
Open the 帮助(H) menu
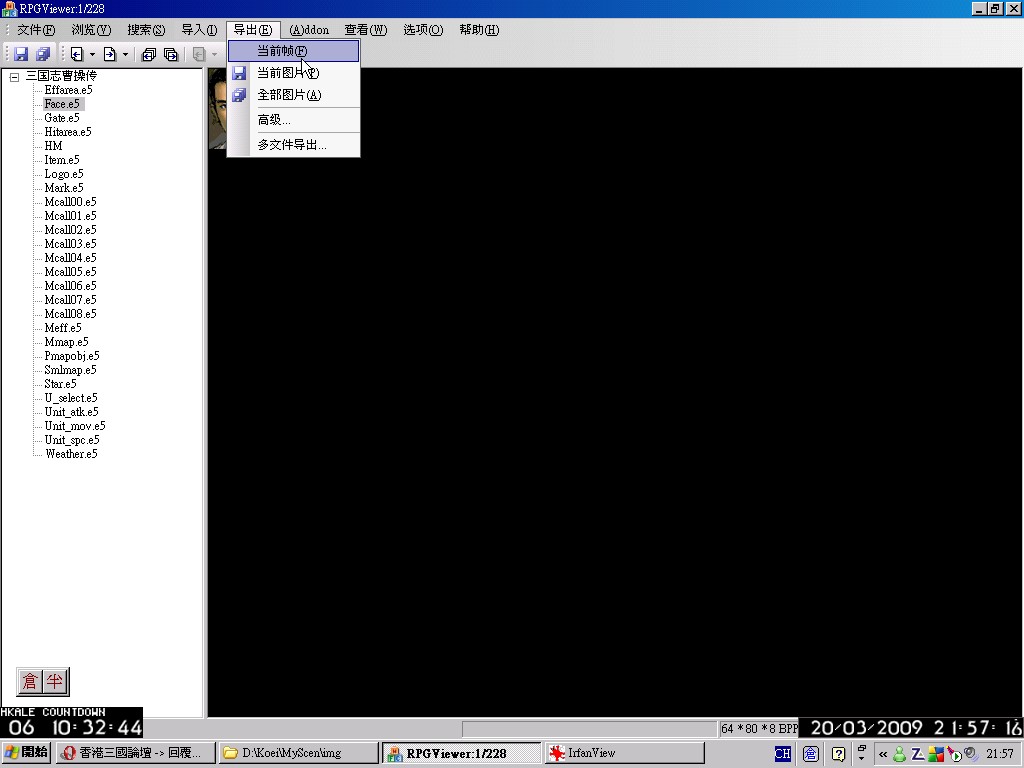[479, 30]
